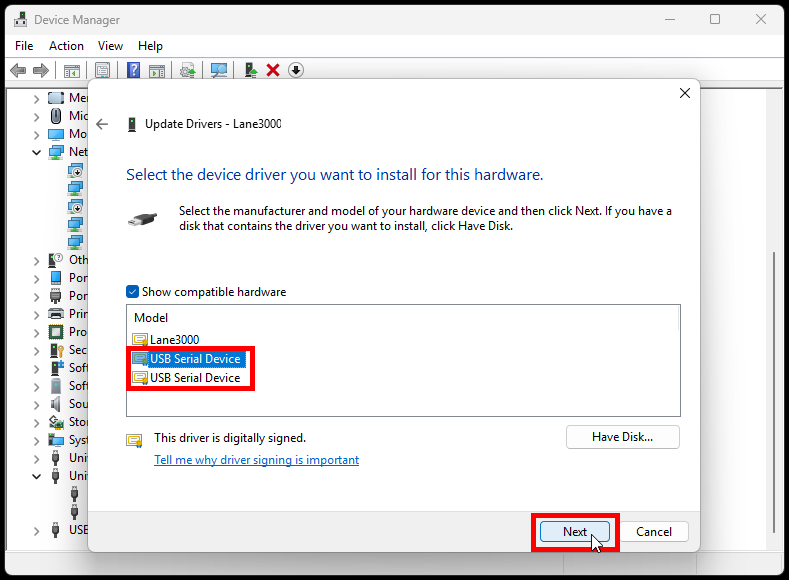Expand the 'Sys' tree node
The width and height of the screenshot is (789, 580).
36,441
